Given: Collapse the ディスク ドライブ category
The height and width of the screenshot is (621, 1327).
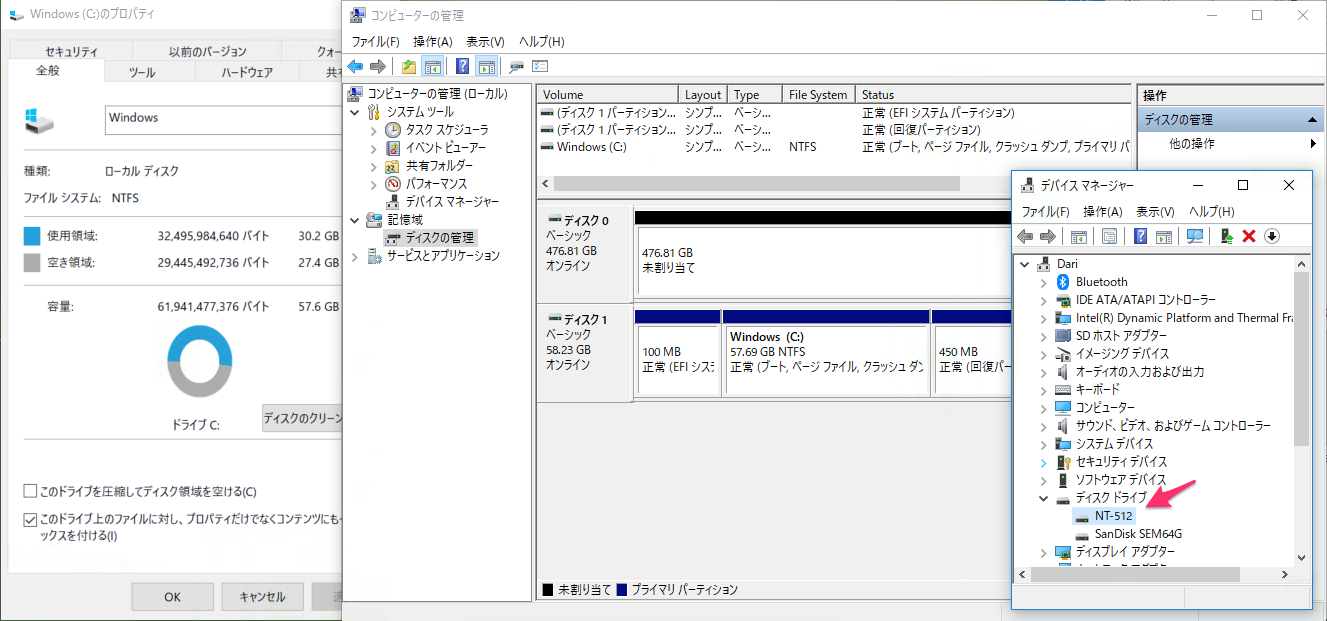Looking at the screenshot, I should (1044, 498).
